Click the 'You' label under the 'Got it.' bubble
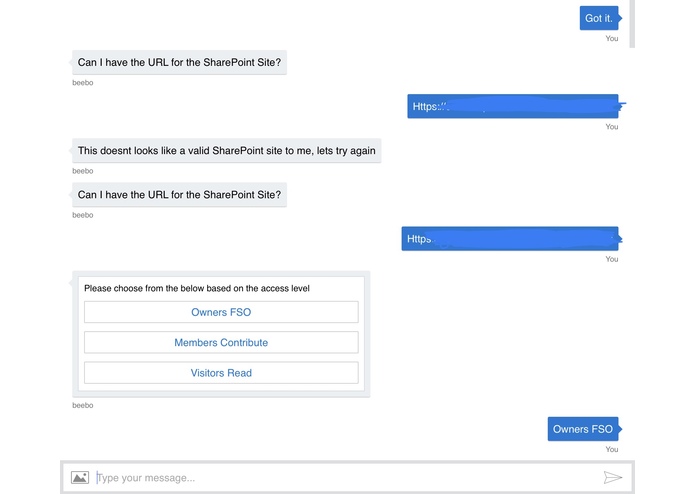Viewport: 695px width, 494px height. [612, 39]
